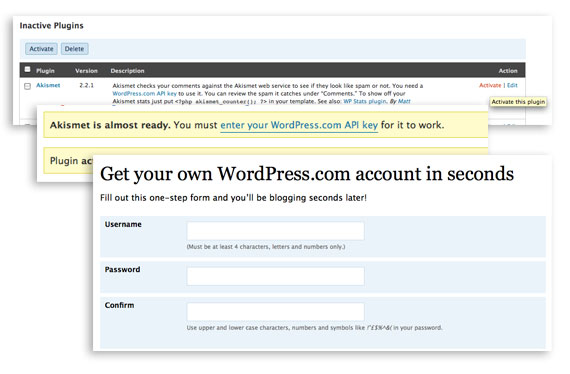Click into the Username input field

[x=276, y=231]
